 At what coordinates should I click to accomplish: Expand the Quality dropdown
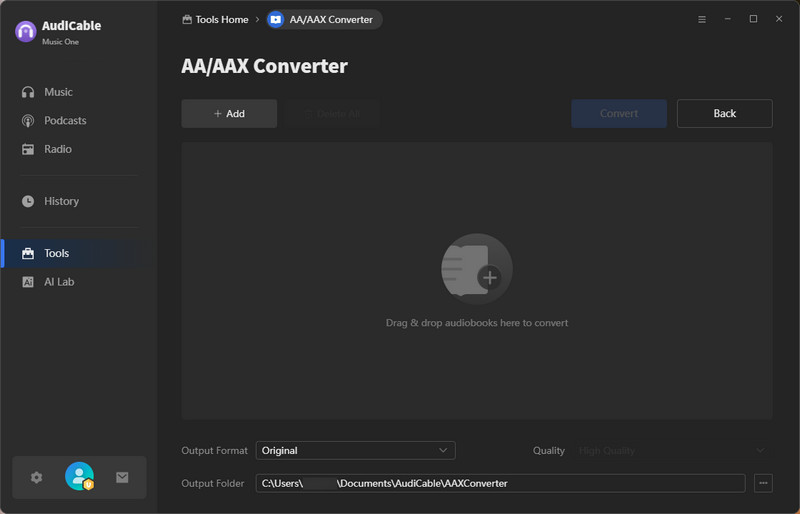[673, 450]
